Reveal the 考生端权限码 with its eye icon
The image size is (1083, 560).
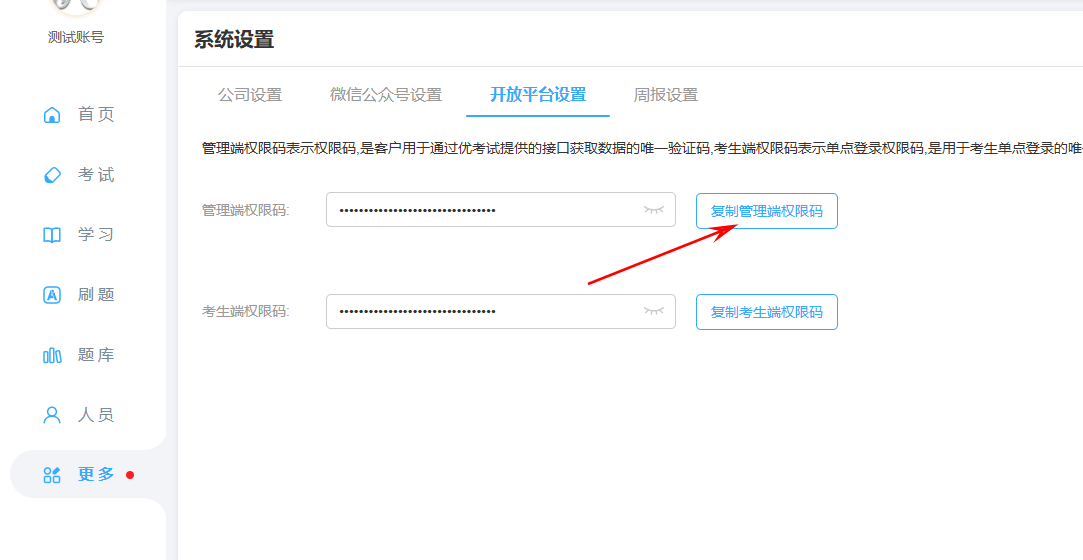point(653,311)
